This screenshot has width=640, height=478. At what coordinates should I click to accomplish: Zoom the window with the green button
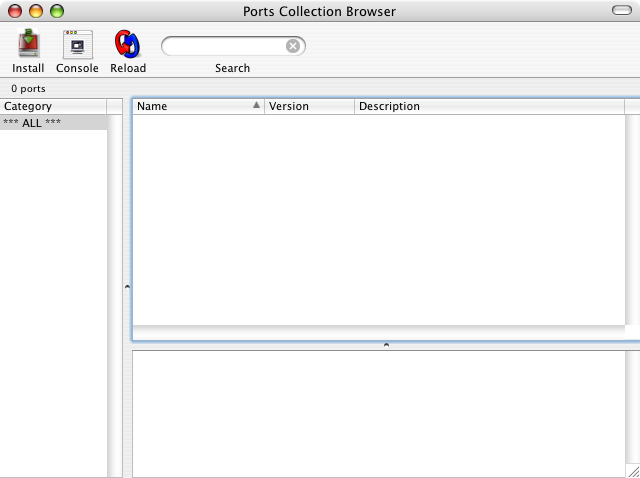pos(57,11)
